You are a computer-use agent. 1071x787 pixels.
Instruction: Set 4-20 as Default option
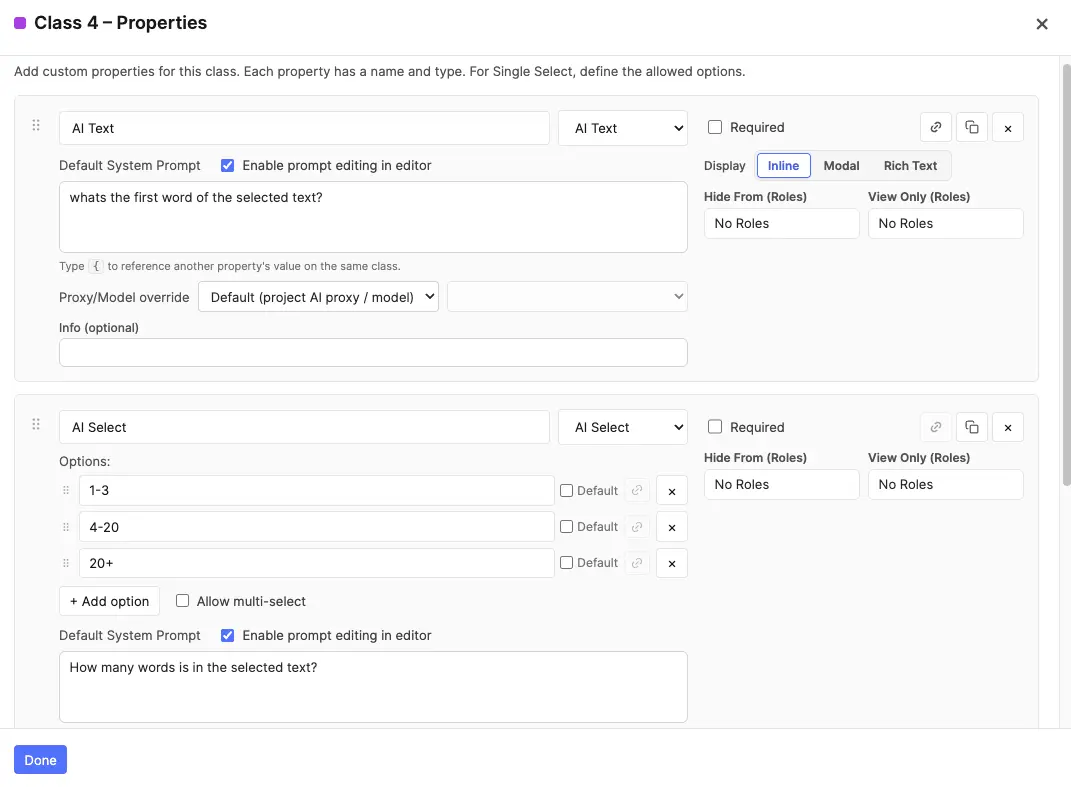[566, 527]
